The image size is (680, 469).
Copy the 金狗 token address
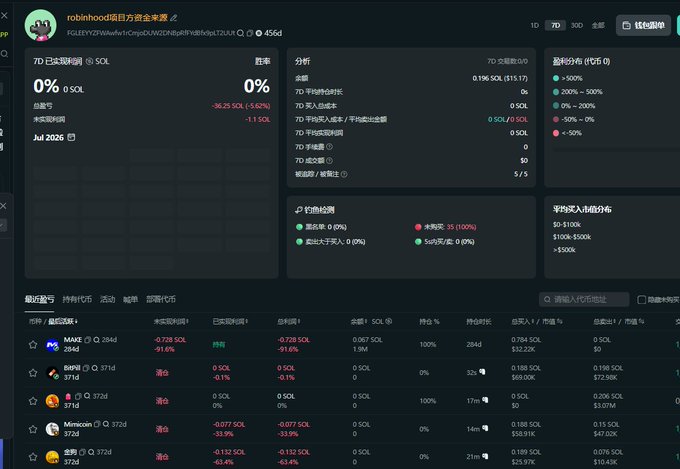82,453
